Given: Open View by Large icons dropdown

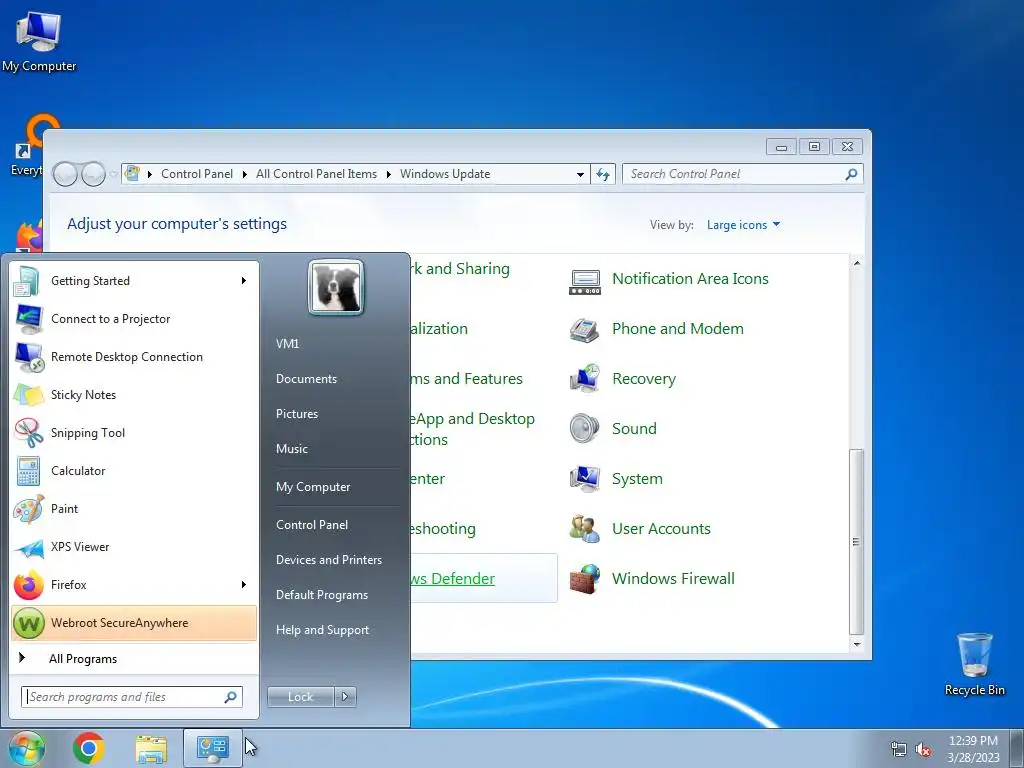Looking at the screenshot, I should point(743,225).
